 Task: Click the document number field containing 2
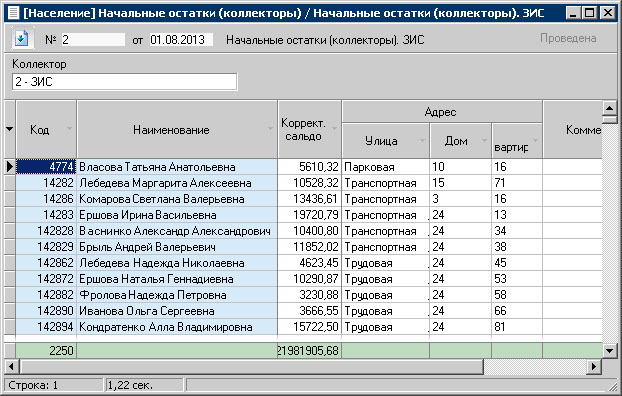tap(93, 40)
